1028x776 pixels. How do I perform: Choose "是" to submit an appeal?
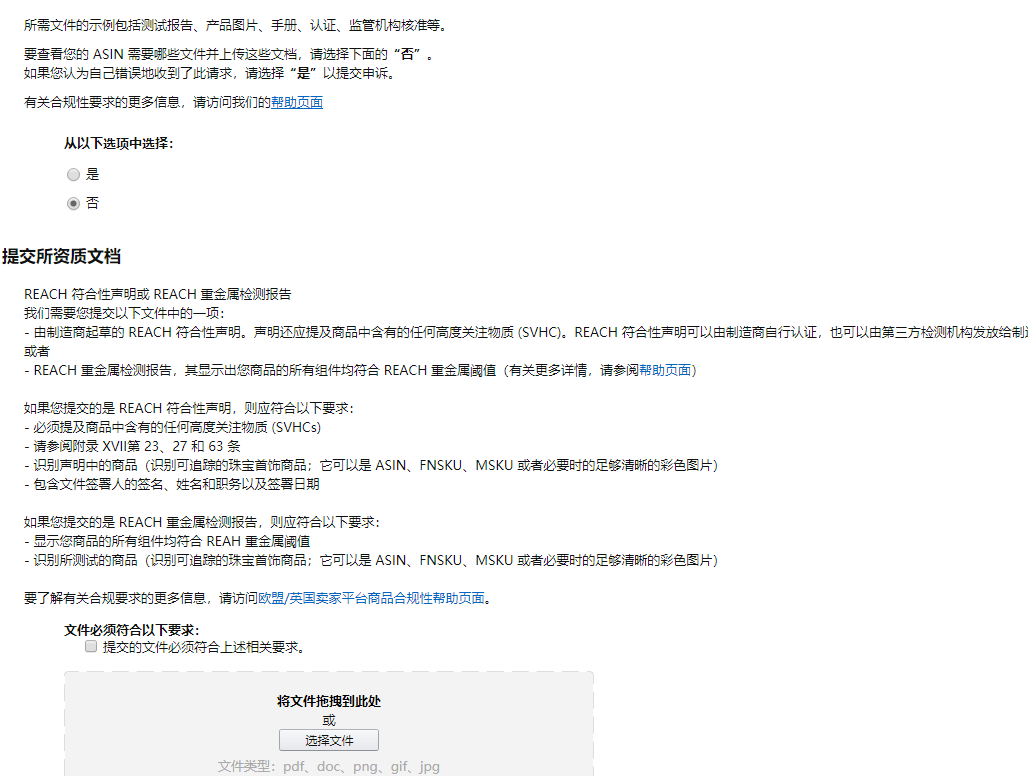tap(73, 173)
